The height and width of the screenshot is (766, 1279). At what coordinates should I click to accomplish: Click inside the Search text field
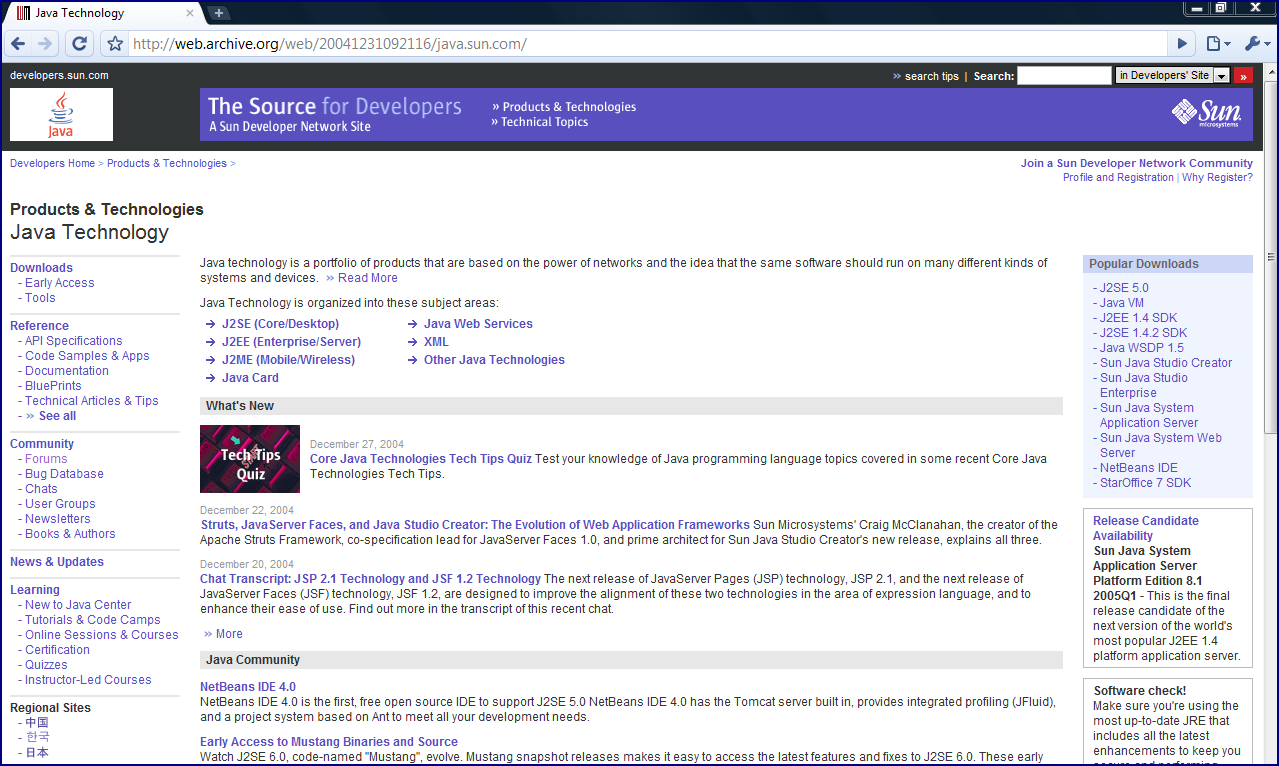click(1064, 75)
